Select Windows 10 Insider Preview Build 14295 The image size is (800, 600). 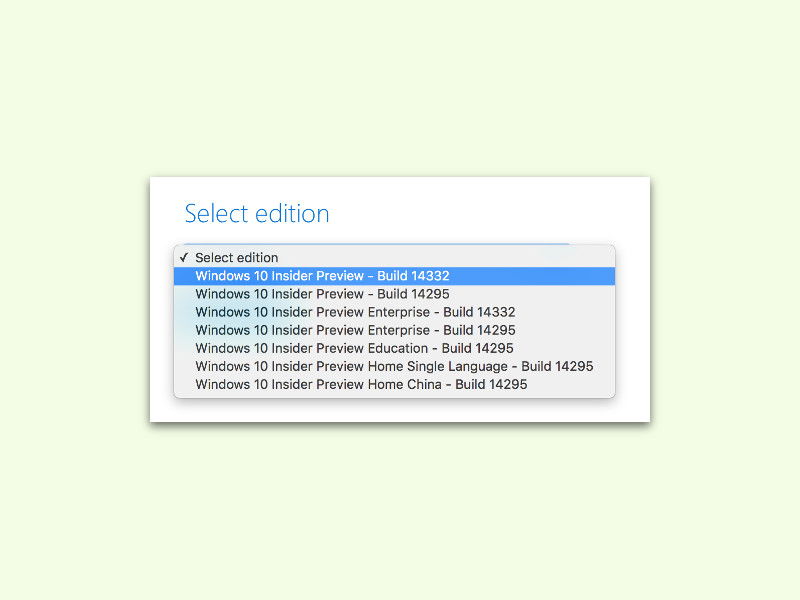pyautogui.click(x=394, y=294)
